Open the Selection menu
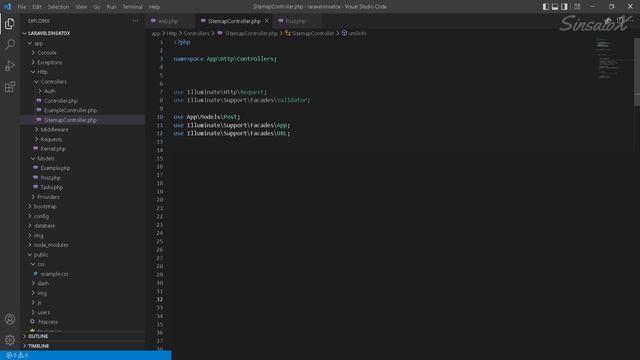 [58, 7]
